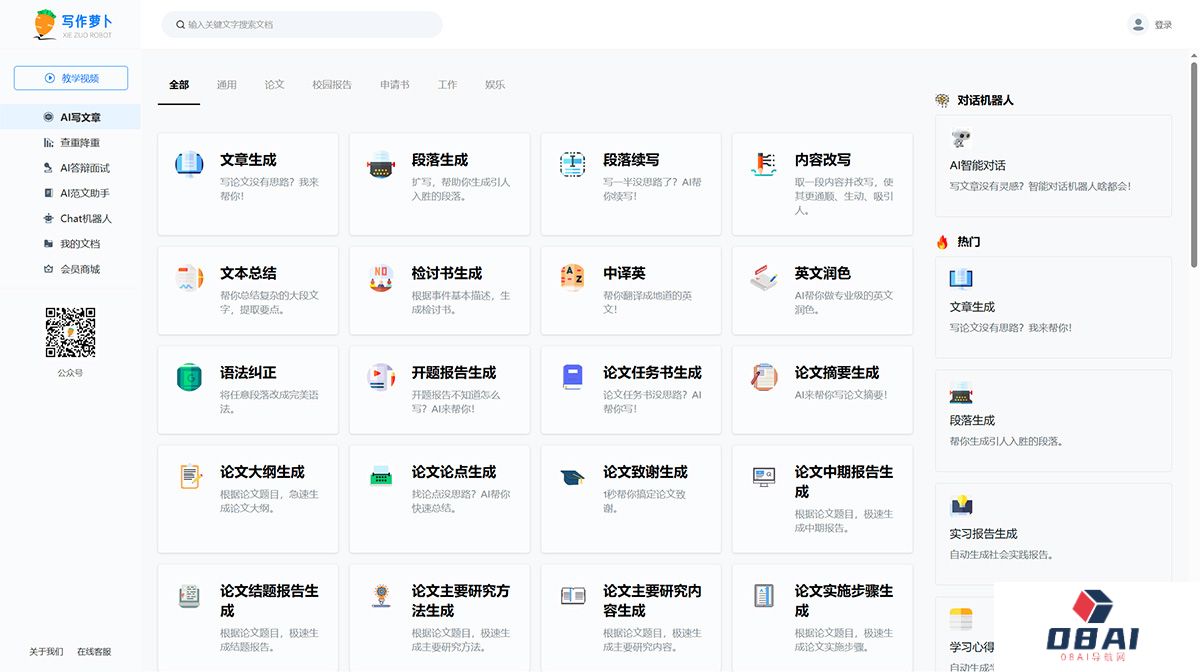Click the 英文润色 card title

coord(823,273)
